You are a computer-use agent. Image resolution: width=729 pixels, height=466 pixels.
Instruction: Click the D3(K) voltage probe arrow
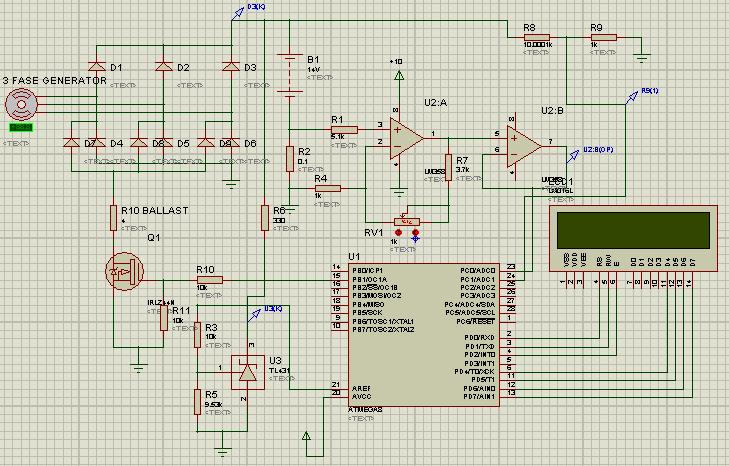tap(238, 13)
